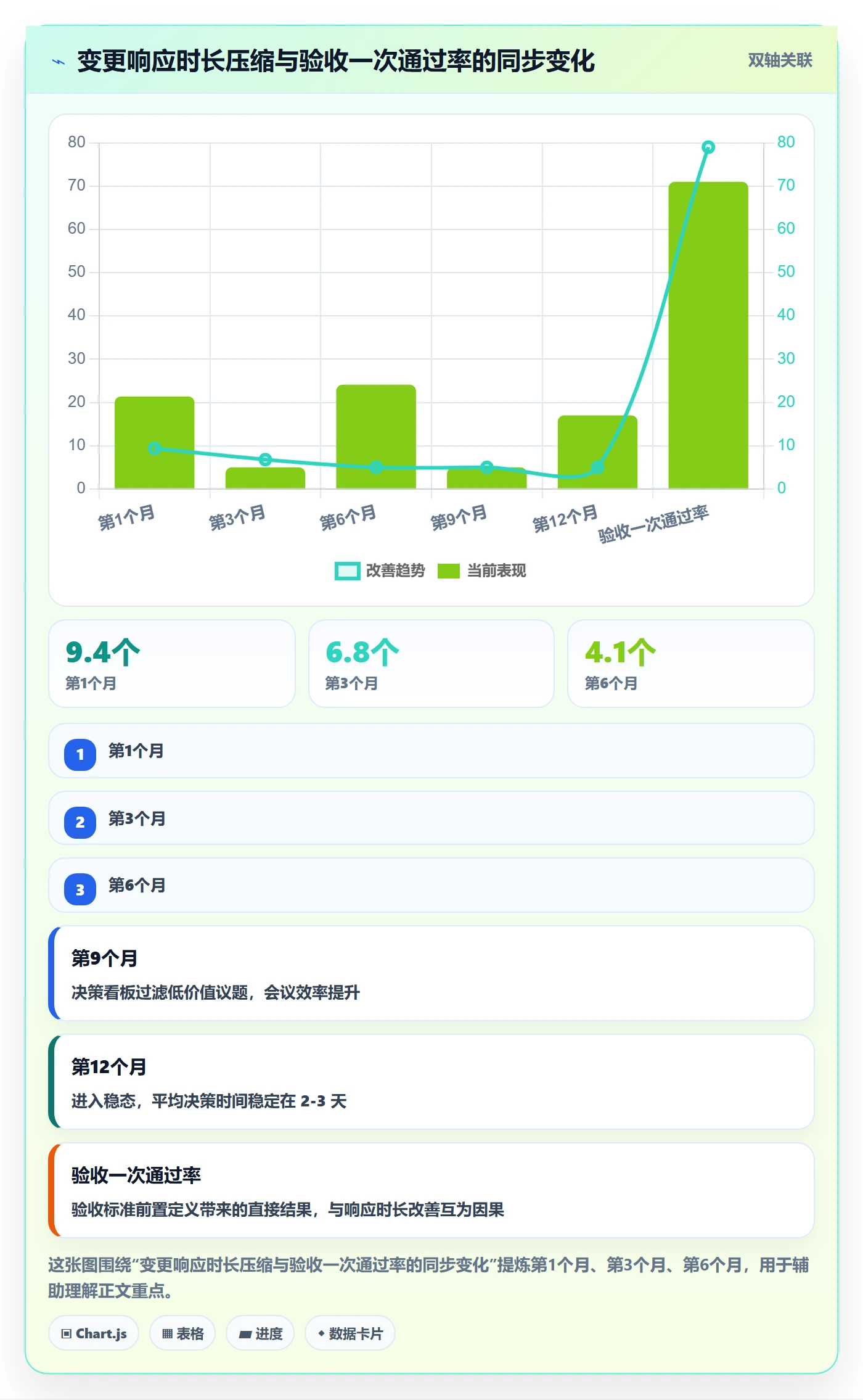Select the 9.4个 第1个月 data card
Screen dimensions: 863x1400
pyautogui.click(x=172, y=664)
